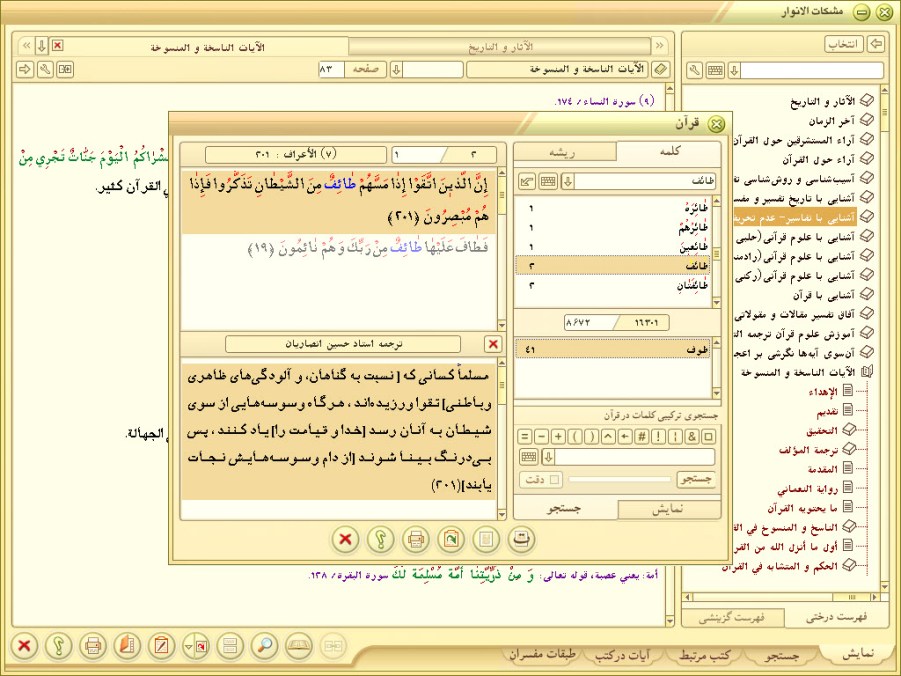Click the red X icon in Quran dialog bottom toolbar
This screenshot has width=901, height=676.
coord(345,539)
